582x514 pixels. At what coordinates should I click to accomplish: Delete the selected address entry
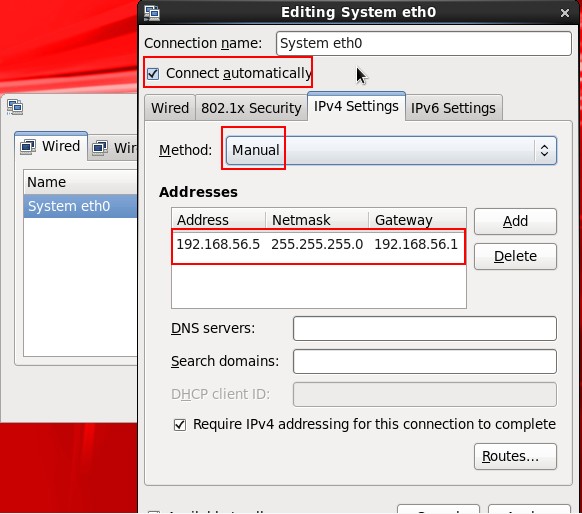coord(515,256)
